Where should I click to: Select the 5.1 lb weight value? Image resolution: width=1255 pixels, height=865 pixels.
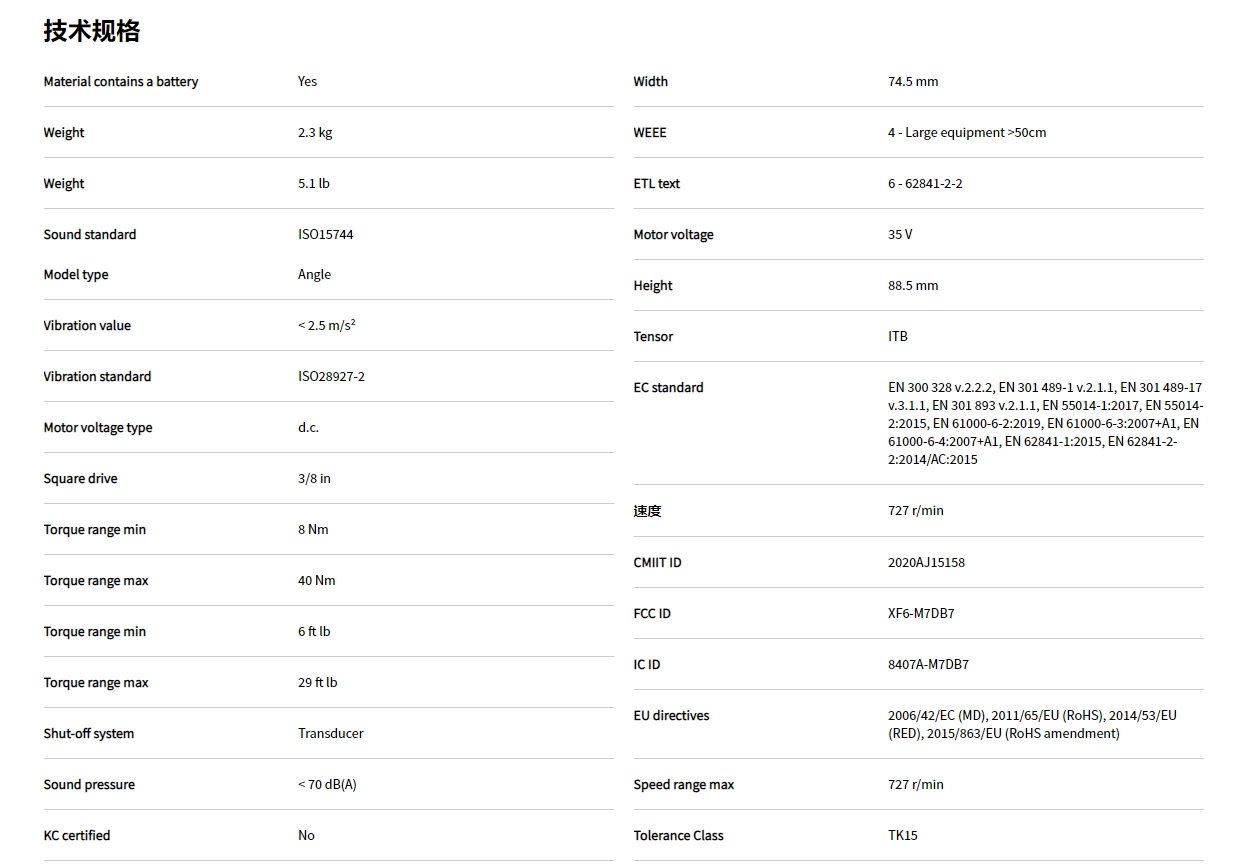314,184
